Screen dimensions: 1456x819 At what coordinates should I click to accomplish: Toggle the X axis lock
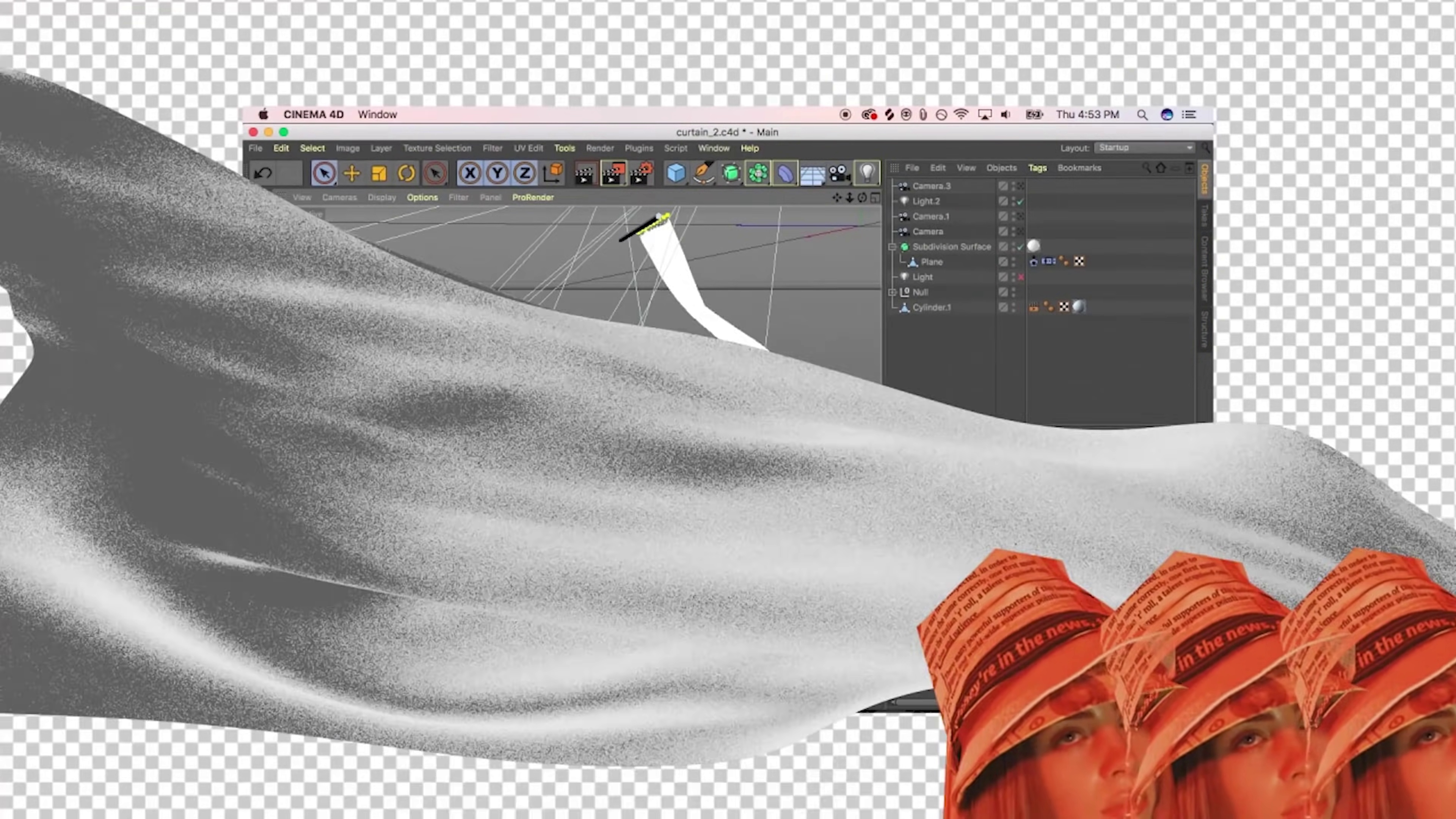tap(470, 174)
